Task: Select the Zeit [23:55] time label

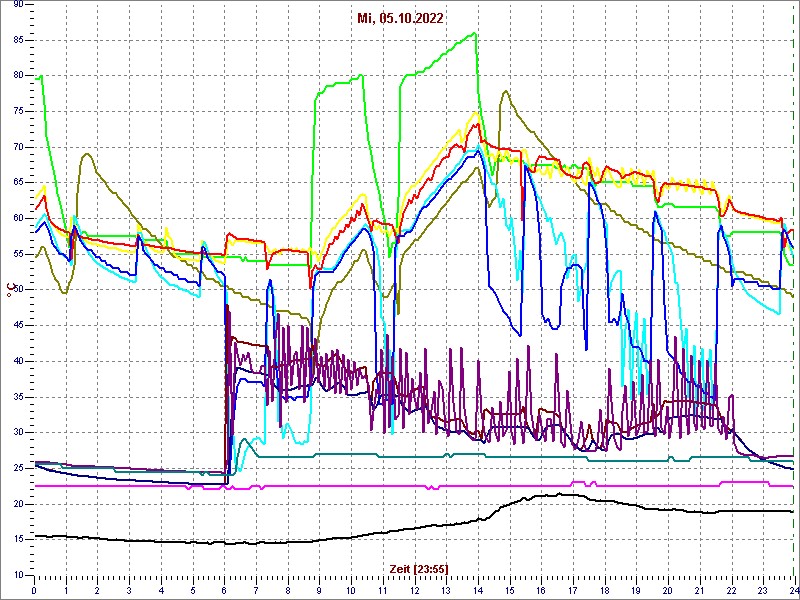Action: click(419, 569)
